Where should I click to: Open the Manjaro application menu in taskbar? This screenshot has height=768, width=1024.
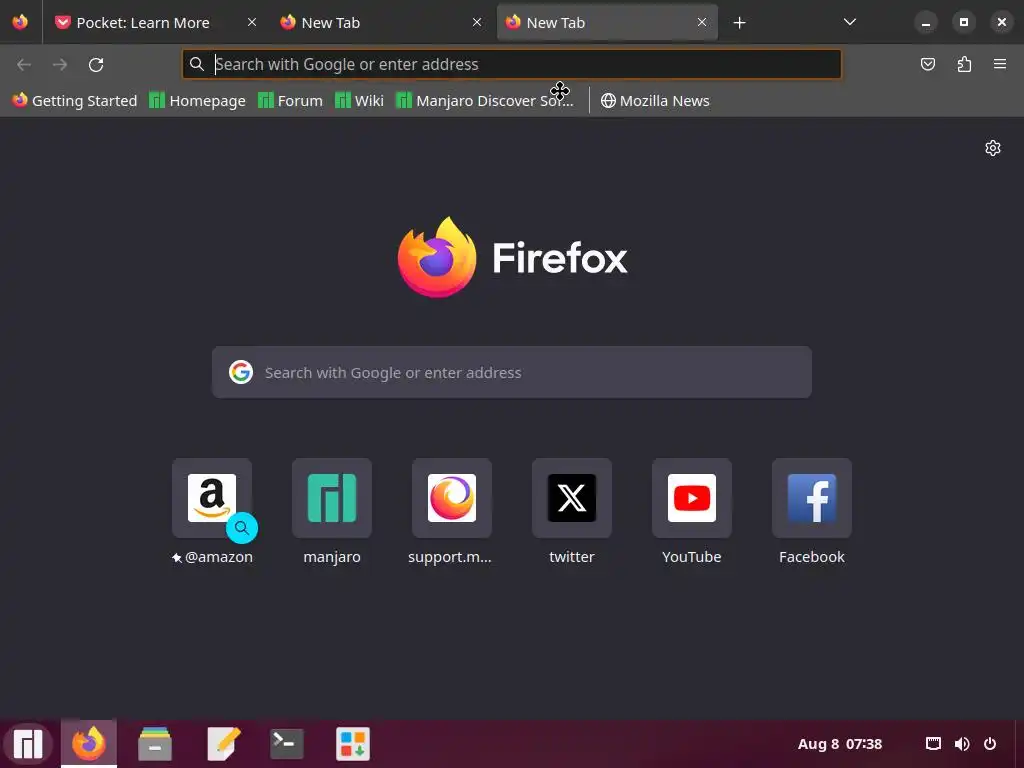point(28,744)
